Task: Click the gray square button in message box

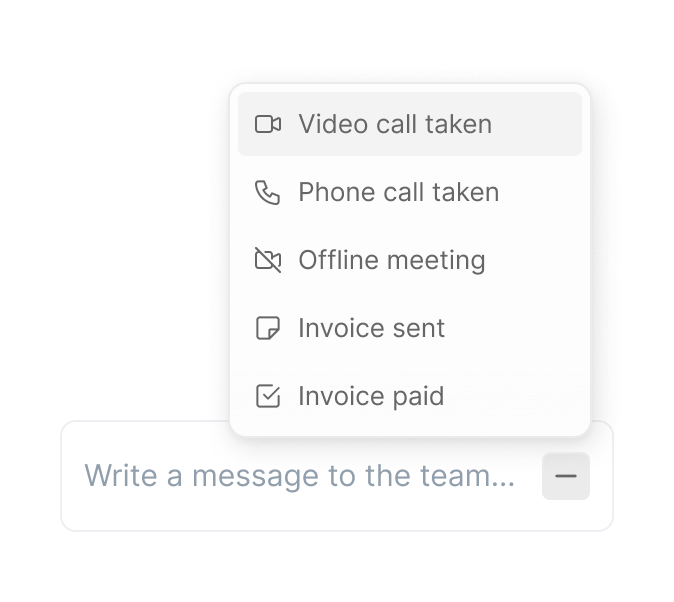Action: (x=566, y=476)
